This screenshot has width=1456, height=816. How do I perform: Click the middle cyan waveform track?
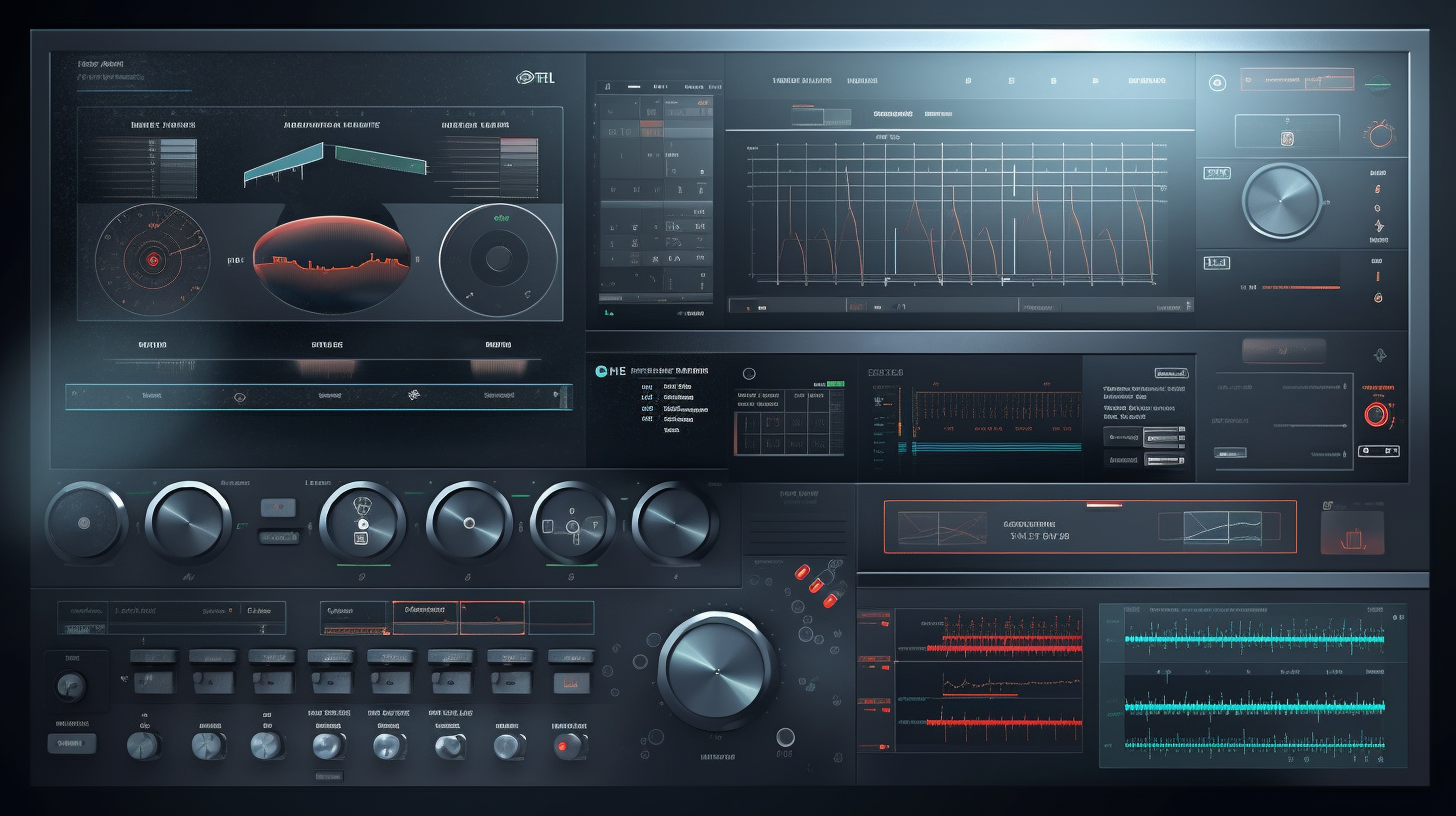pyautogui.click(x=1255, y=706)
